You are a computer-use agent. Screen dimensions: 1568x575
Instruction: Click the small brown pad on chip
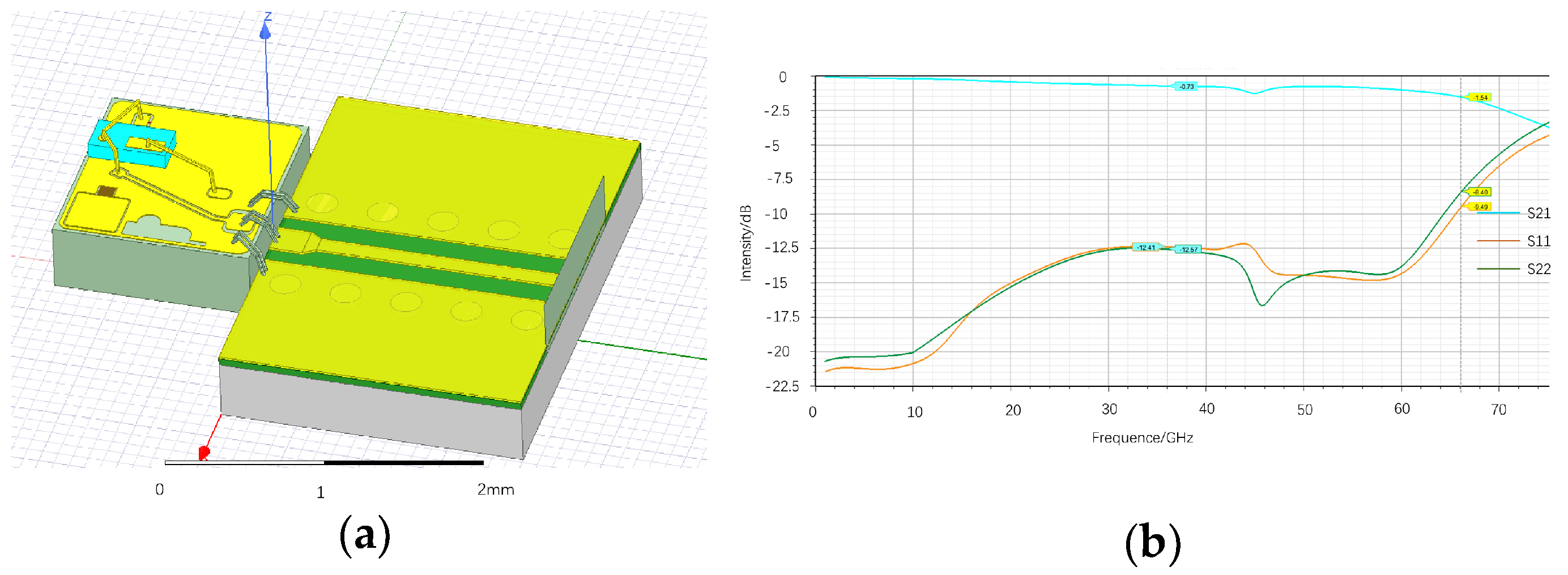point(106,192)
